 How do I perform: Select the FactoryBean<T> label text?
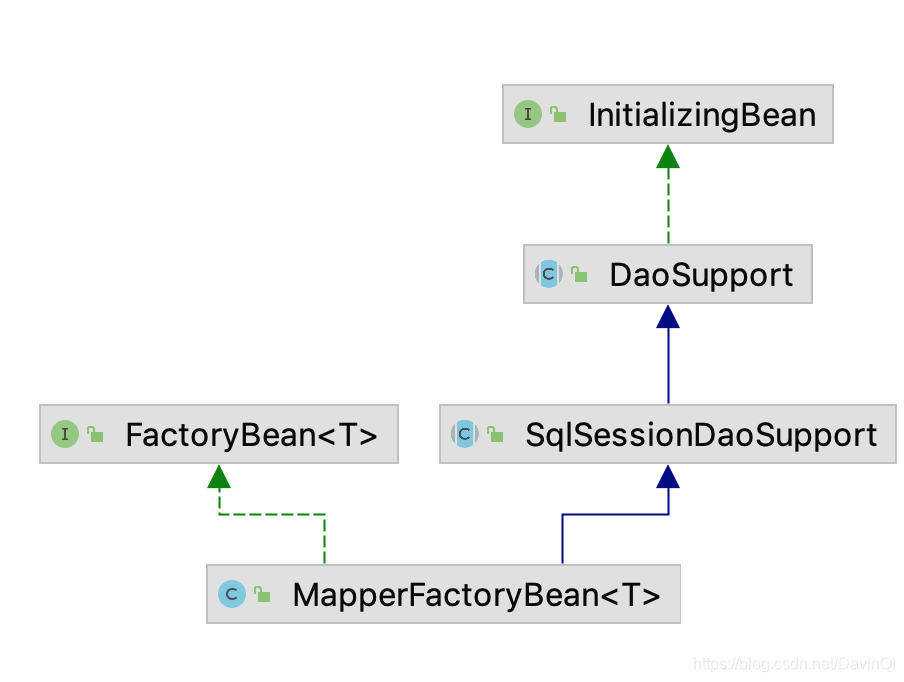[x=251, y=435]
